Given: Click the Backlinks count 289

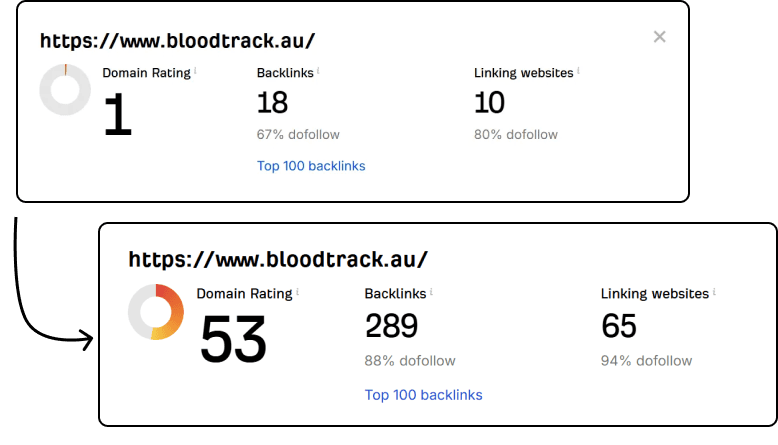Looking at the screenshot, I should pyautogui.click(x=391, y=326).
